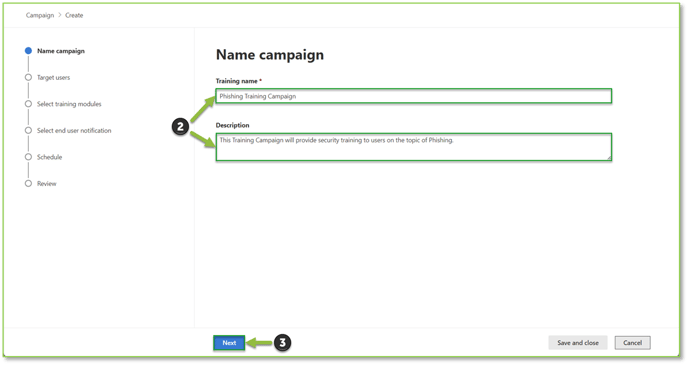Go to the Target users step label

click(x=53, y=78)
